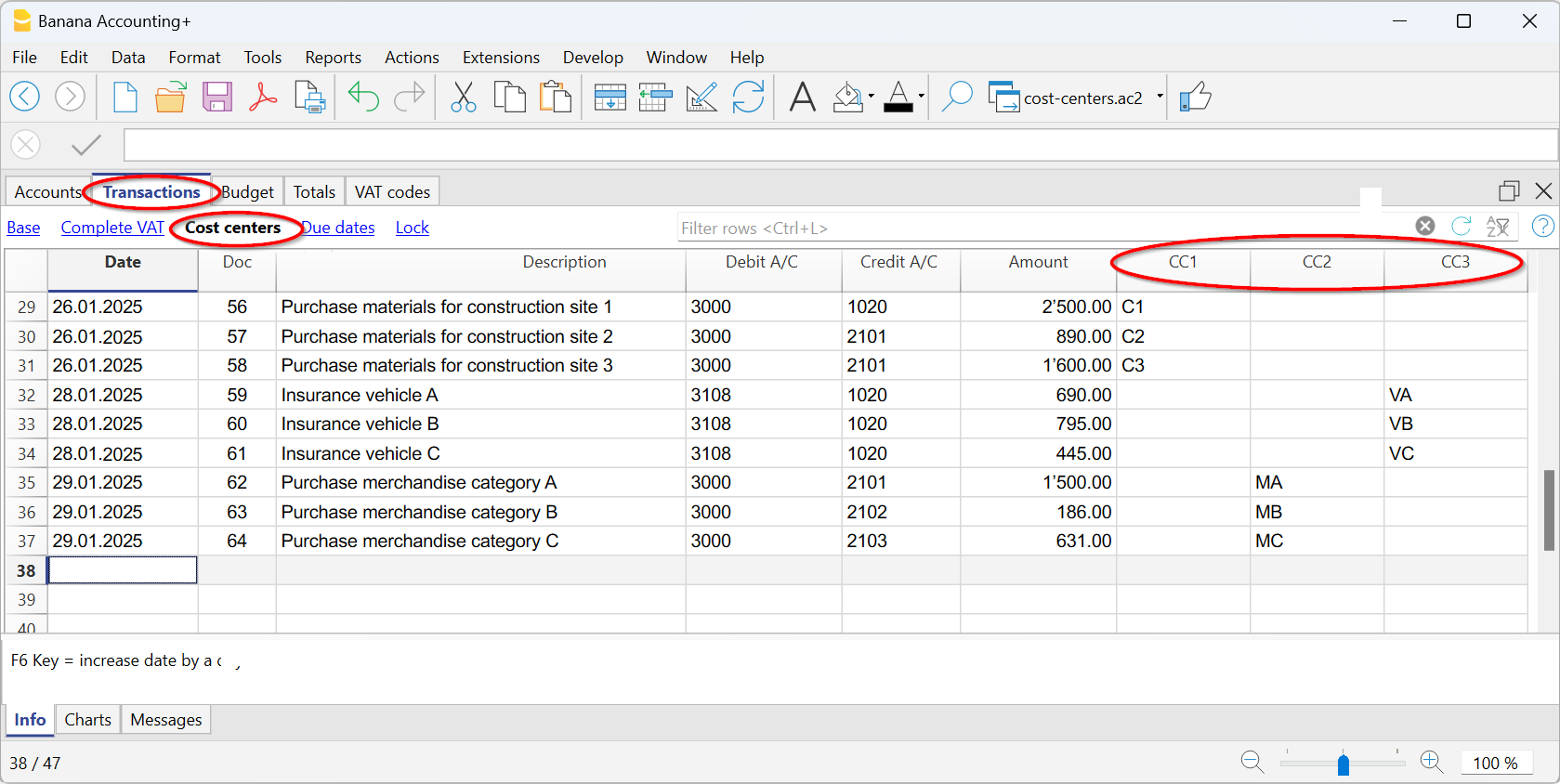Expand the fill color dropdown arrow
Screen dimensions: 1560x784
871,97
